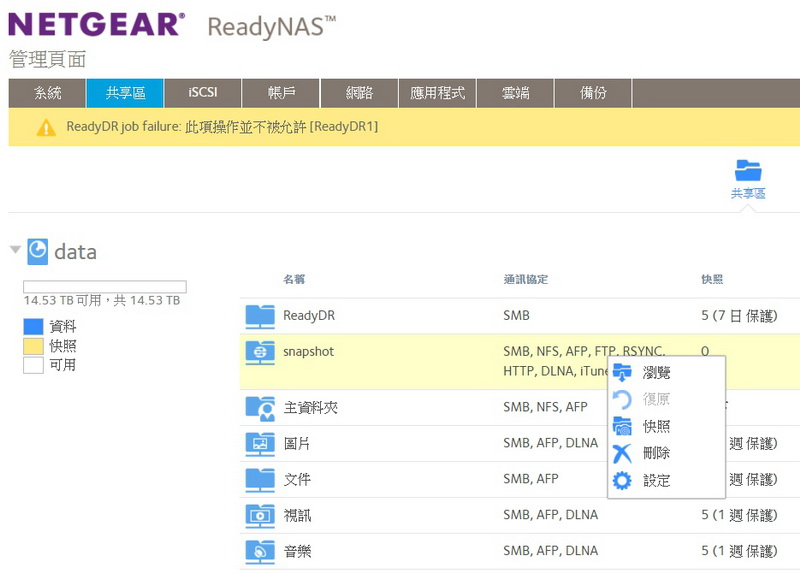This screenshot has height=574, width=800.
Task: Click the ReadyDR share folder icon
Action: [x=260, y=316]
